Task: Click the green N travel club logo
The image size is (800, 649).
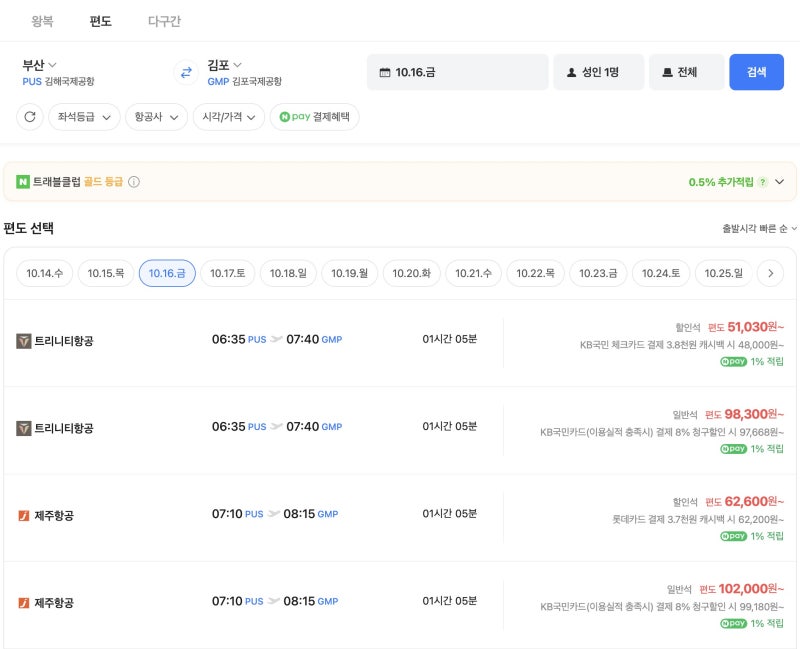Action: point(23,182)
